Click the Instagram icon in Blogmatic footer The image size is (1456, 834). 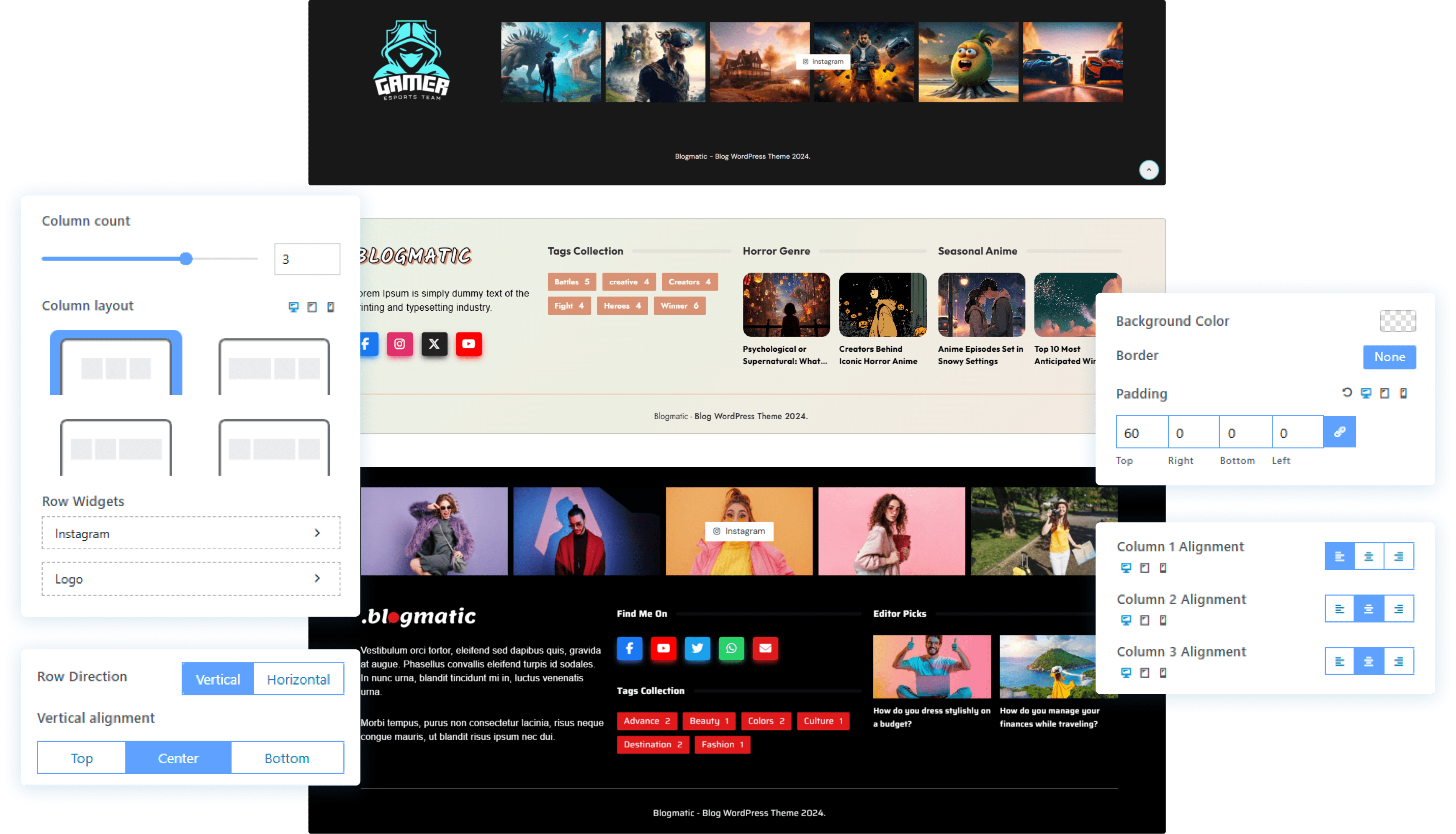(400, 344)
